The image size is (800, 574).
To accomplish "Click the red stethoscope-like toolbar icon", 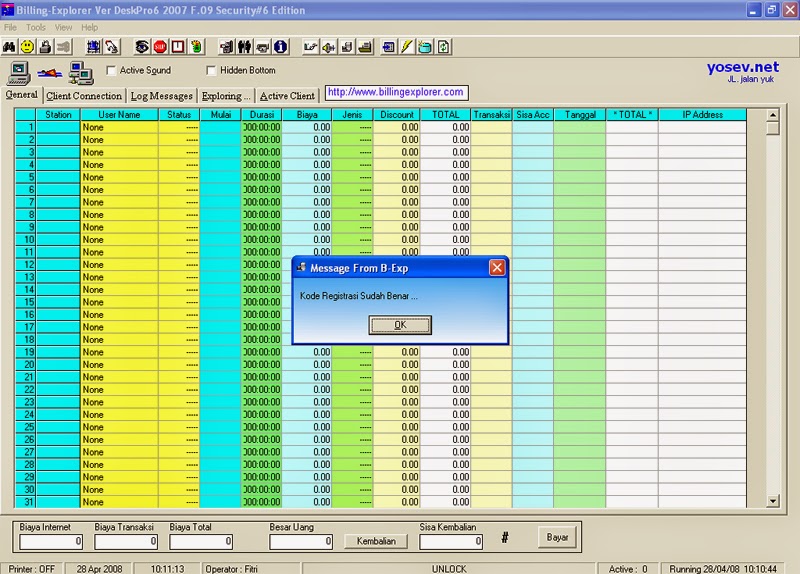I will coord(112,47).
